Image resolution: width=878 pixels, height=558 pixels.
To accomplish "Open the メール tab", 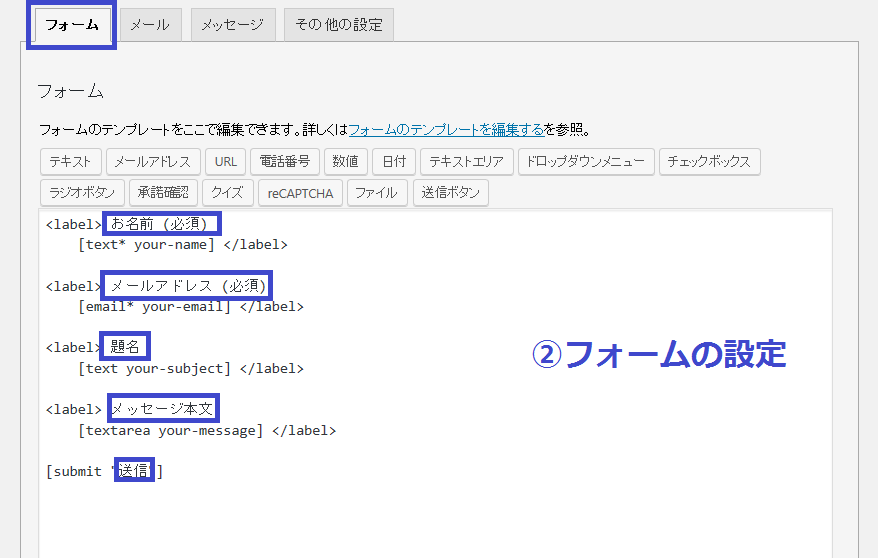I will [x=150, y=25].
